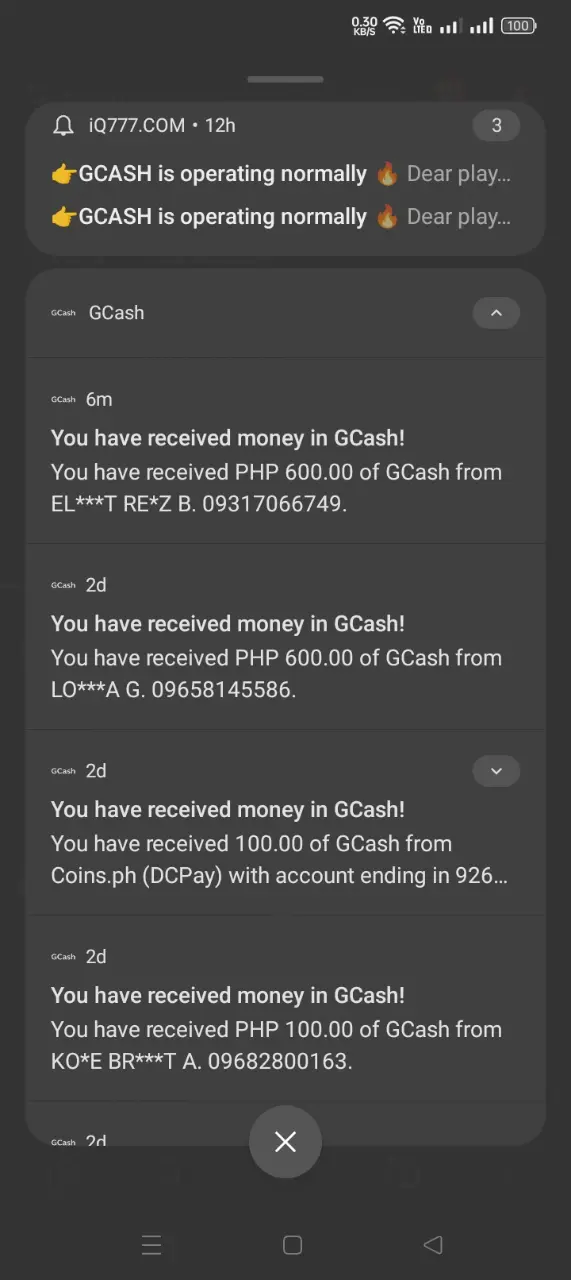Image resolution: width=571 pixels, height=1280 pixels.
Task: Open the 100.00 from Coins.ph notification
Action: click(x=285, y=823)
